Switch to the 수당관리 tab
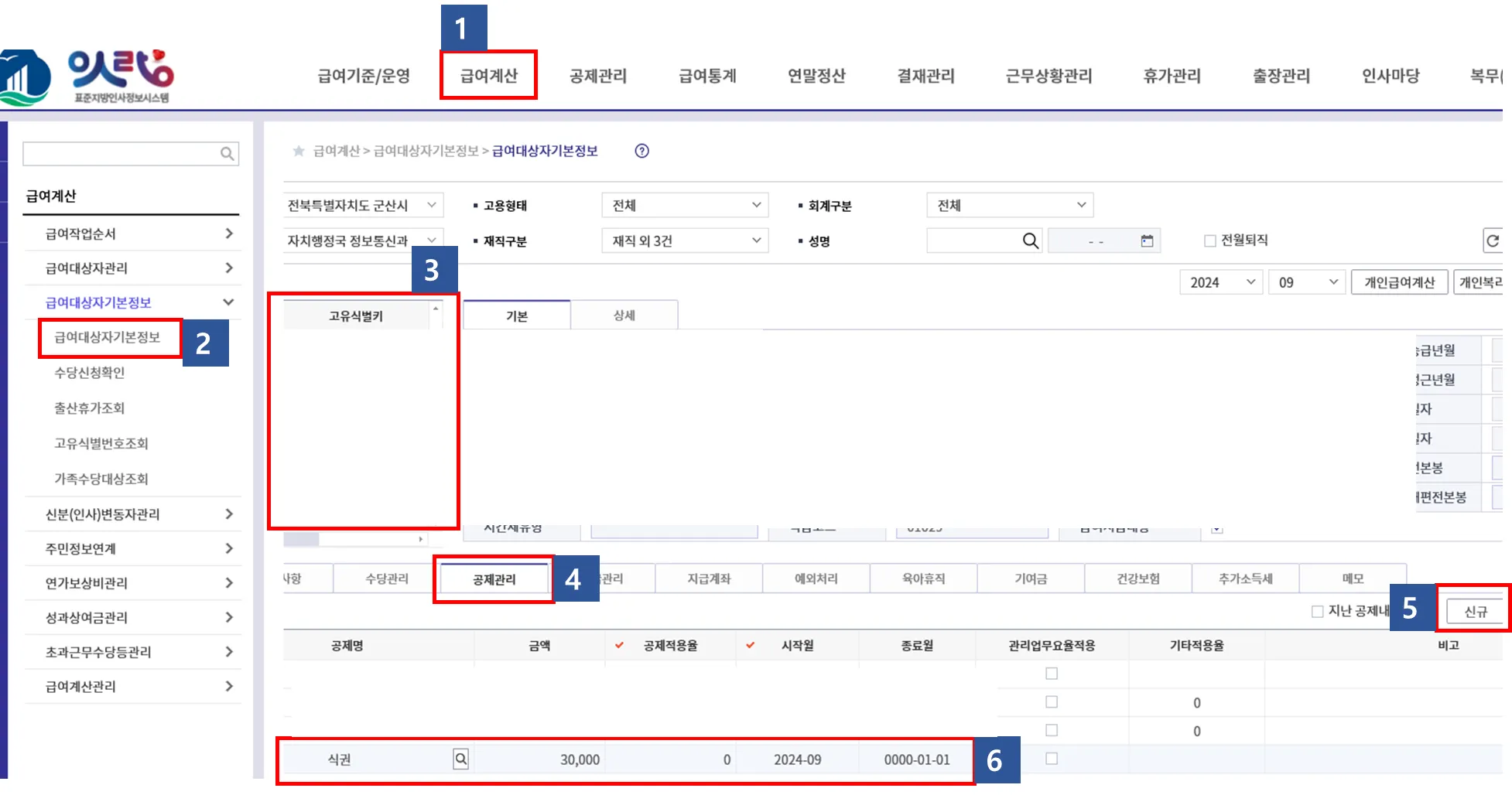The width and height of the screenshot is (1512, 795). (x=387, y=578)
